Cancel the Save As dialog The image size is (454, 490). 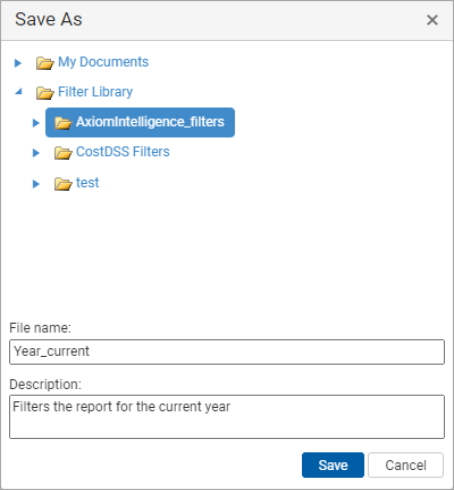[406, 465]
